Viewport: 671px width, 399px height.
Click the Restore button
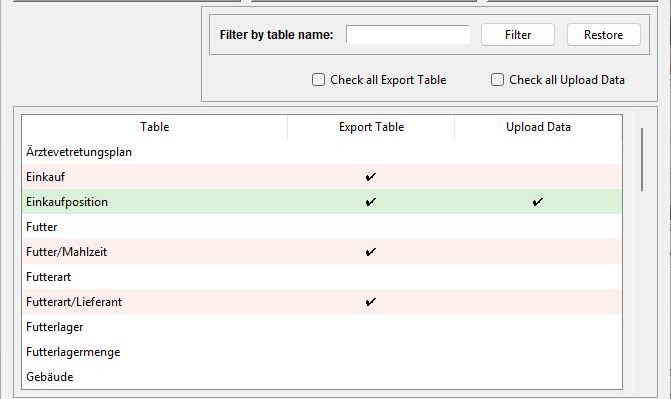pyautogui.click(x=603, y=35)
